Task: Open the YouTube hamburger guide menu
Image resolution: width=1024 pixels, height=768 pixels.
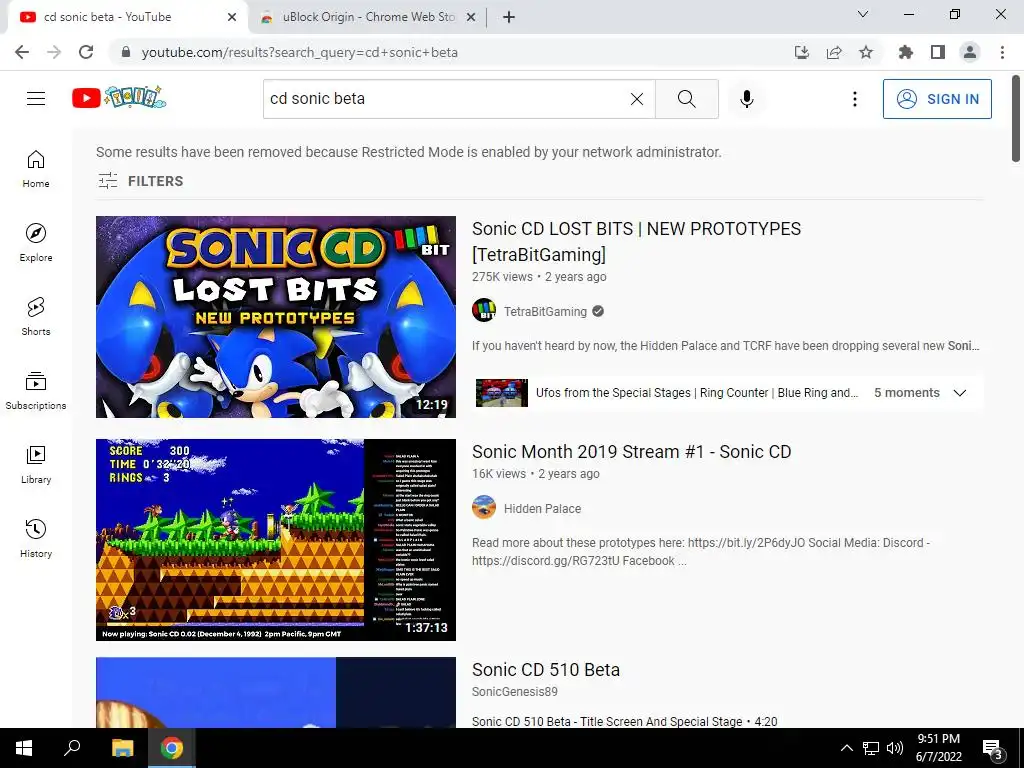Action: pyautogui.click(x=36, y=99)
